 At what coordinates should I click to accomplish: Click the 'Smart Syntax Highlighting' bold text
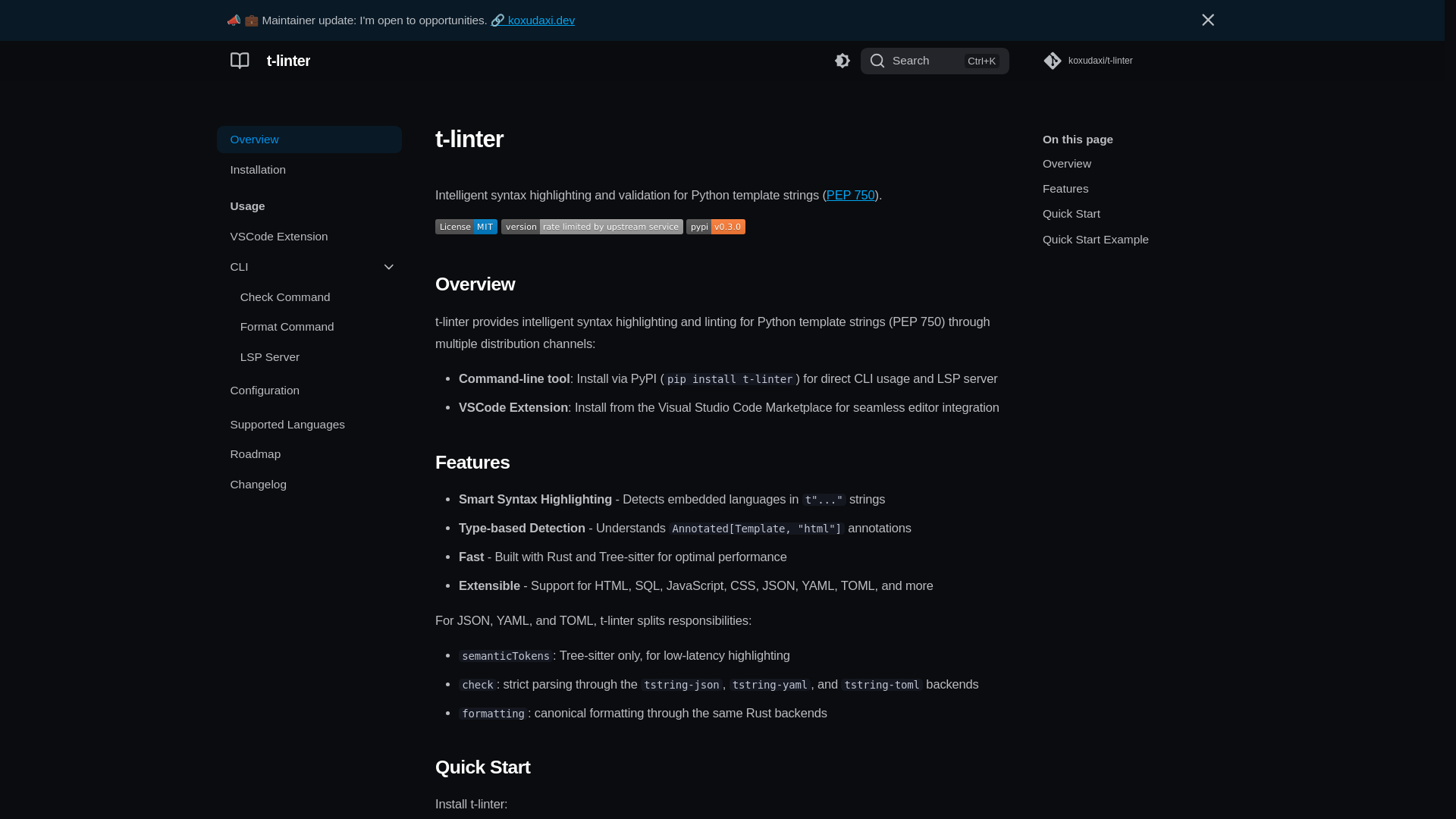535,500
